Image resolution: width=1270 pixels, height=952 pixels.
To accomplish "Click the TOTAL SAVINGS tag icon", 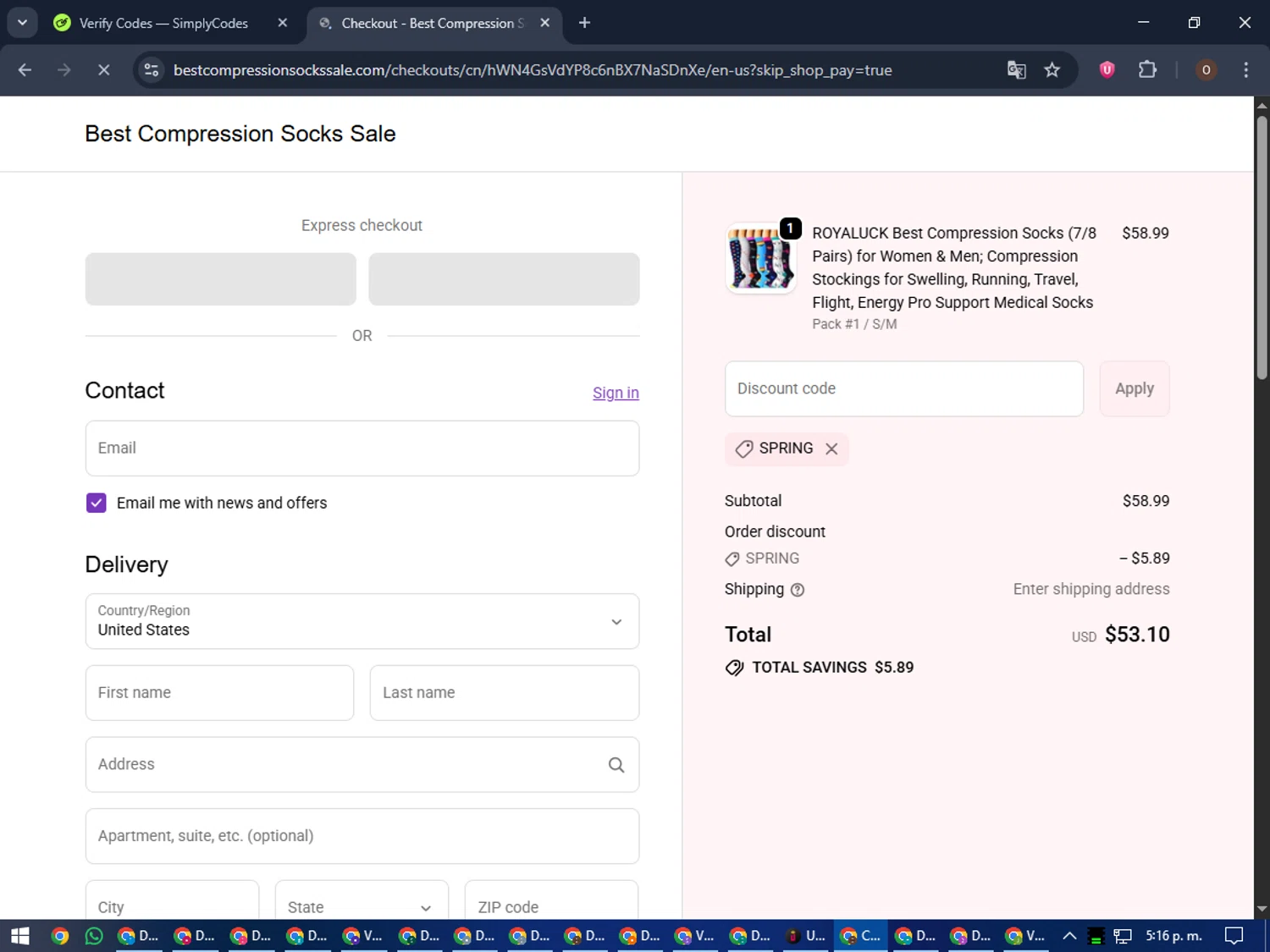I will click(x=734, y=668).
